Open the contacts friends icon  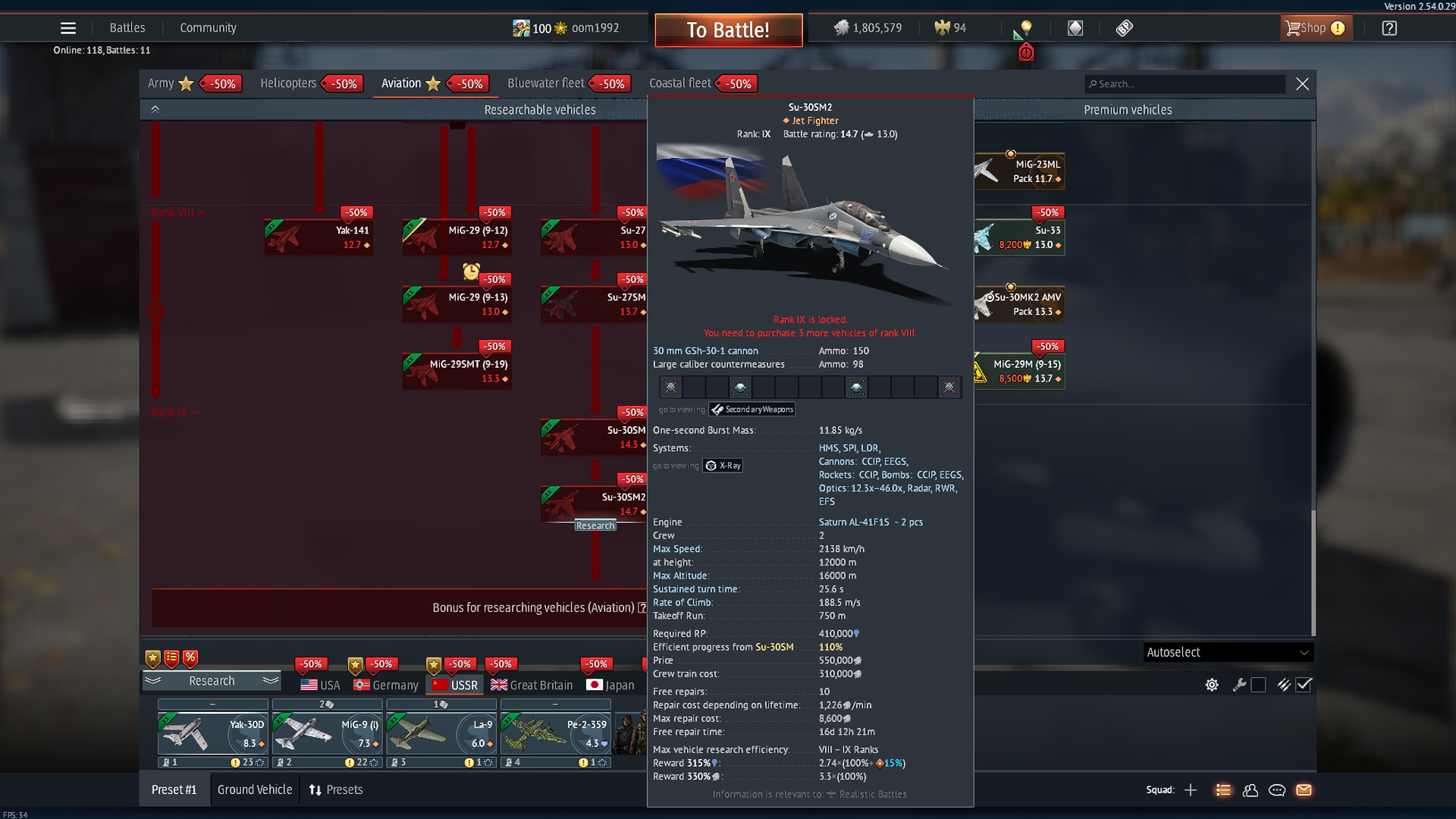(1250, 790)
